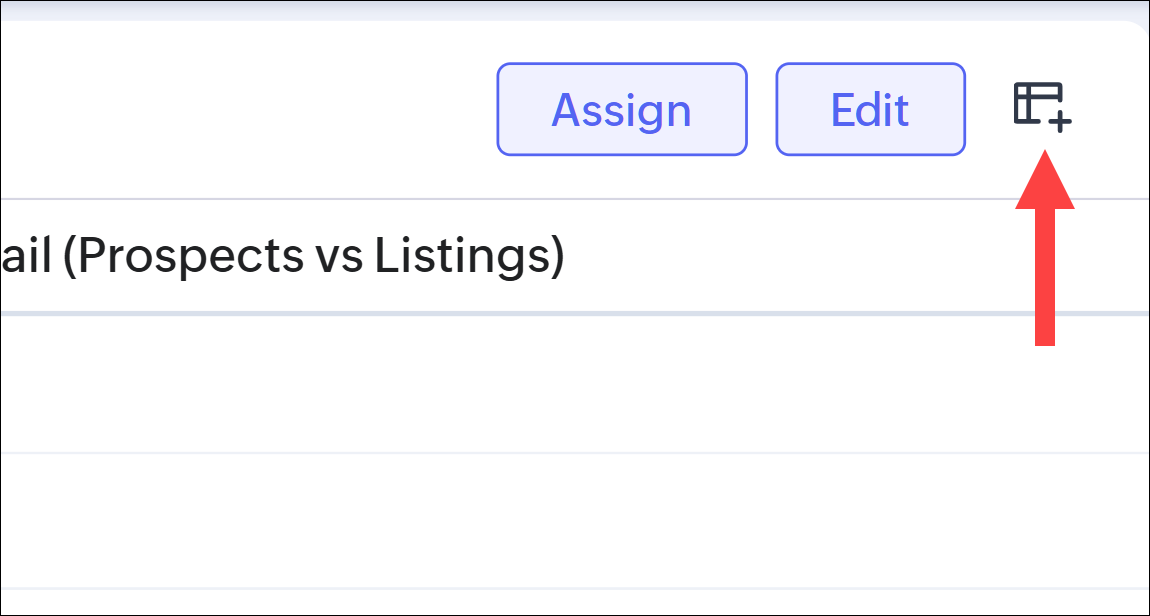Add a column using the table plus icon
Viewport: 1150px width, 616px height.
pyautogui.click(x=1042, y=106)
